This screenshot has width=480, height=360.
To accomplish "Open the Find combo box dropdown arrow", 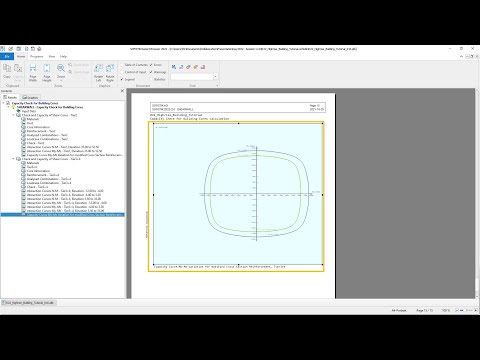I will [215, 77].
